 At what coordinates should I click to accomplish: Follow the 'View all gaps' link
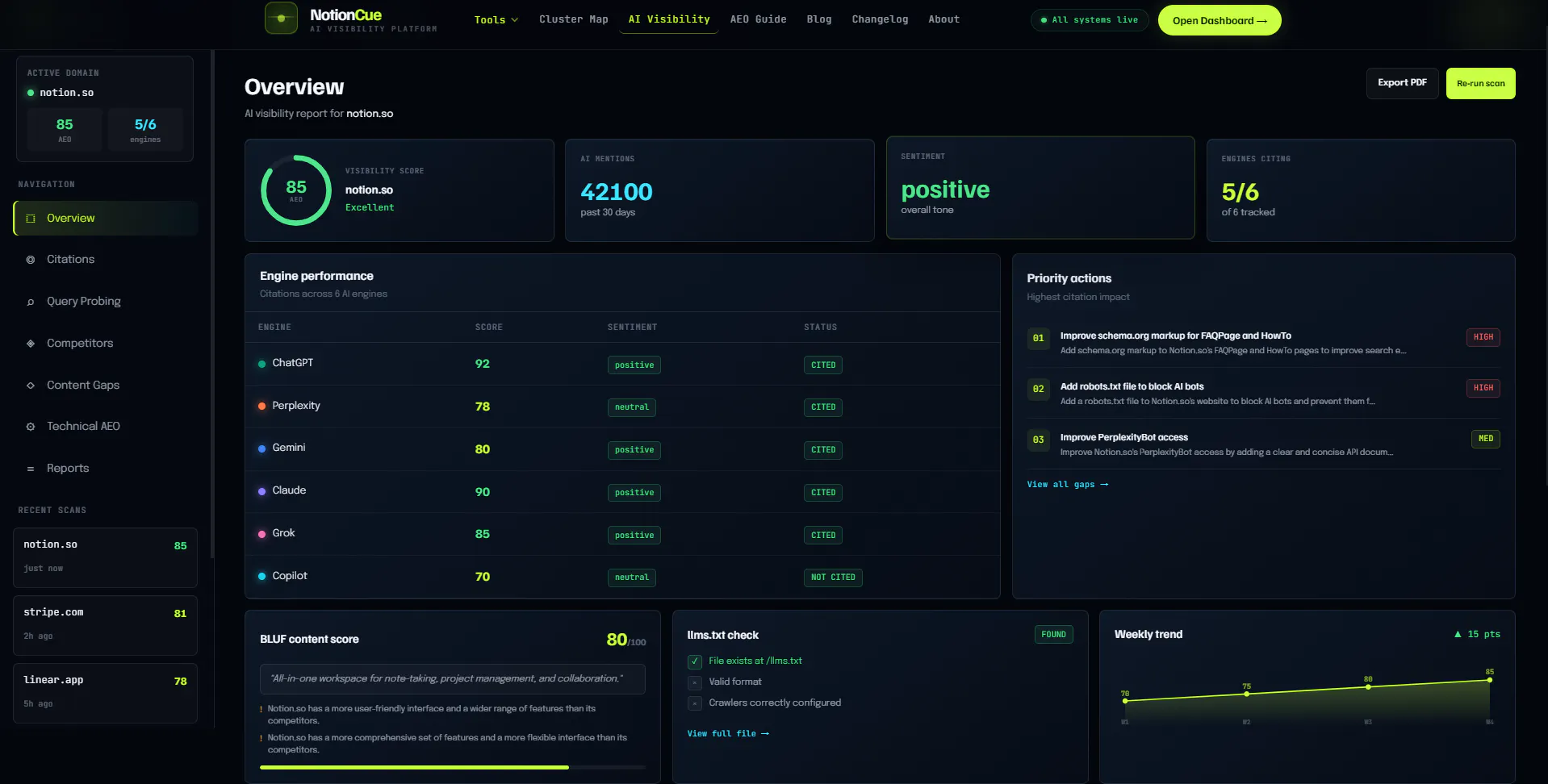click(1067, 485)
